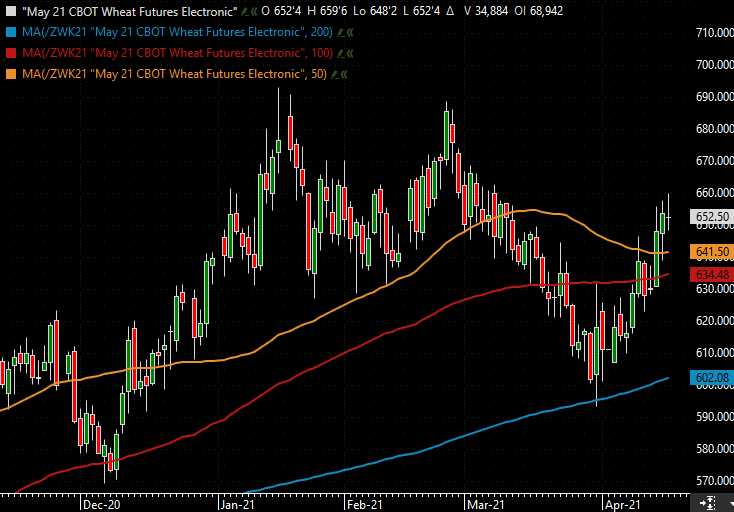The height and width of the screenshot is (512, 734).
Task: Click the red MA 100 color swatch
Action: point(11,53)
